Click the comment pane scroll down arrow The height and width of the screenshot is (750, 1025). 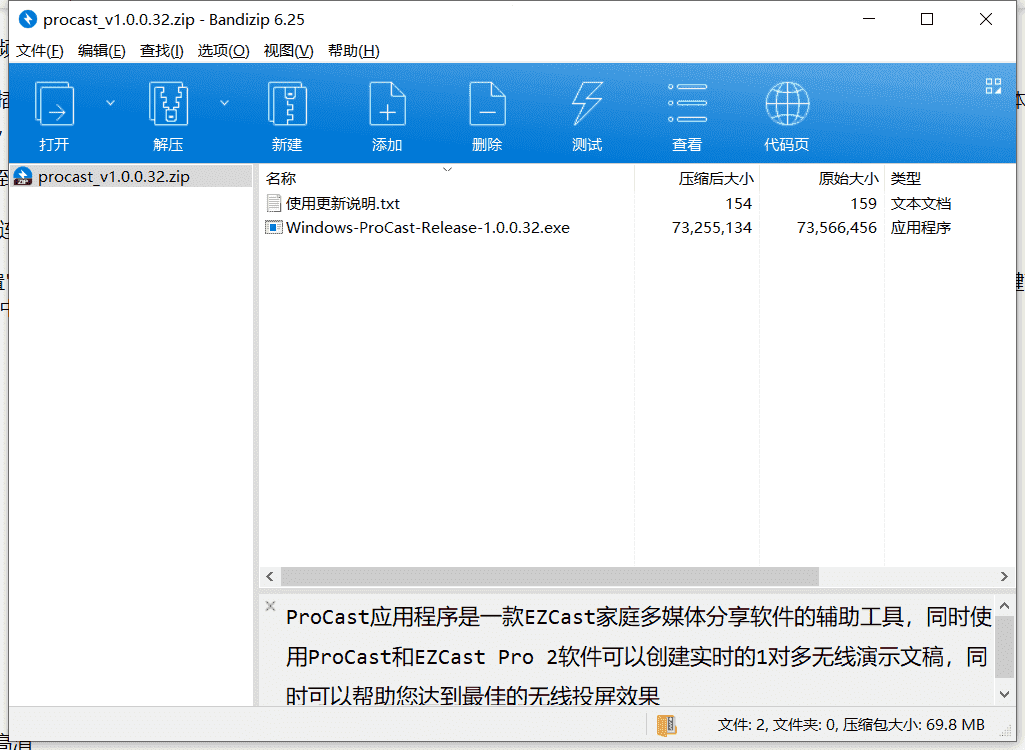pos(1005,694)
